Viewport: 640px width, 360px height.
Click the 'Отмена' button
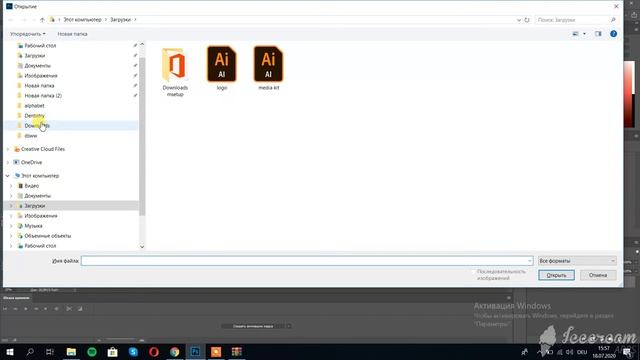598,275
